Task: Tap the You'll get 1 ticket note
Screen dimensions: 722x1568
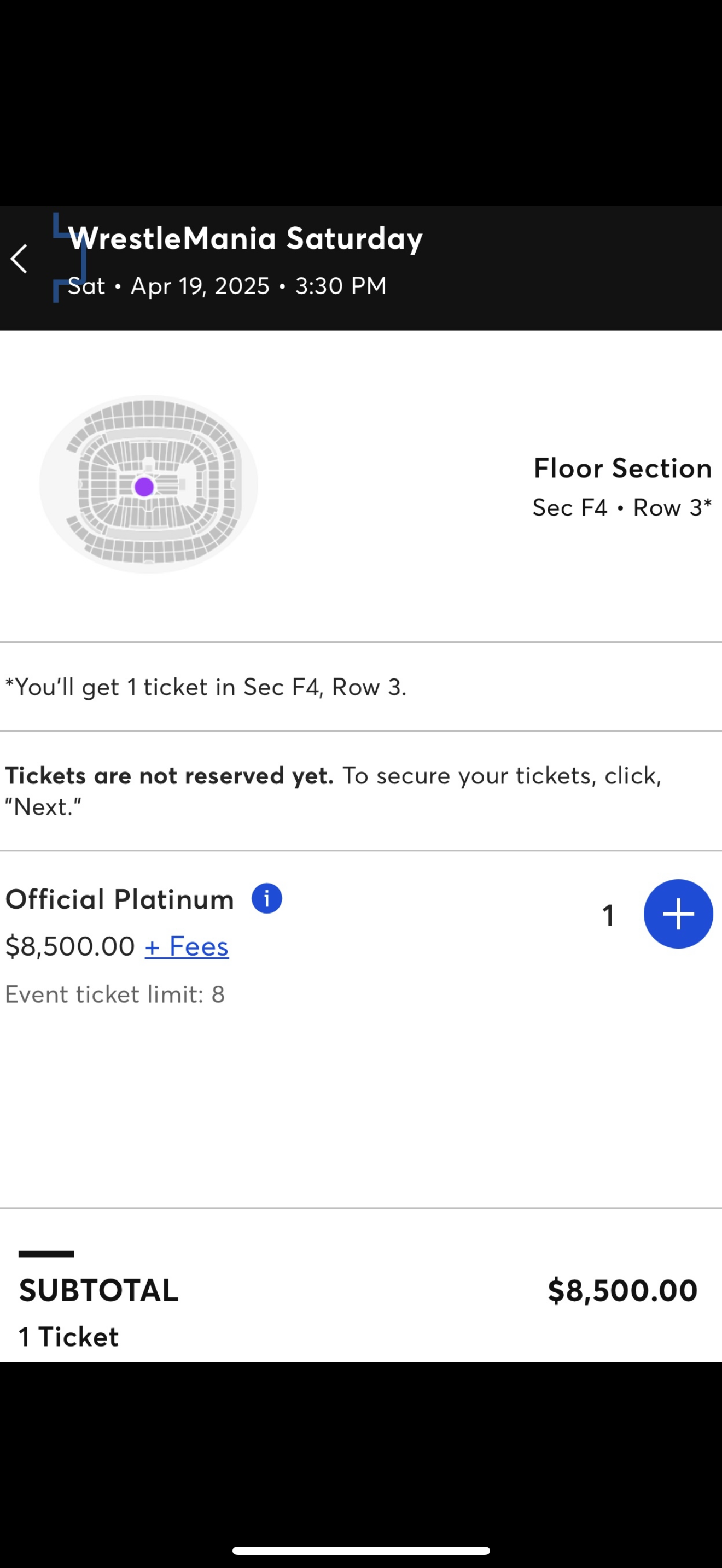Action: click(x=206, y=687)
